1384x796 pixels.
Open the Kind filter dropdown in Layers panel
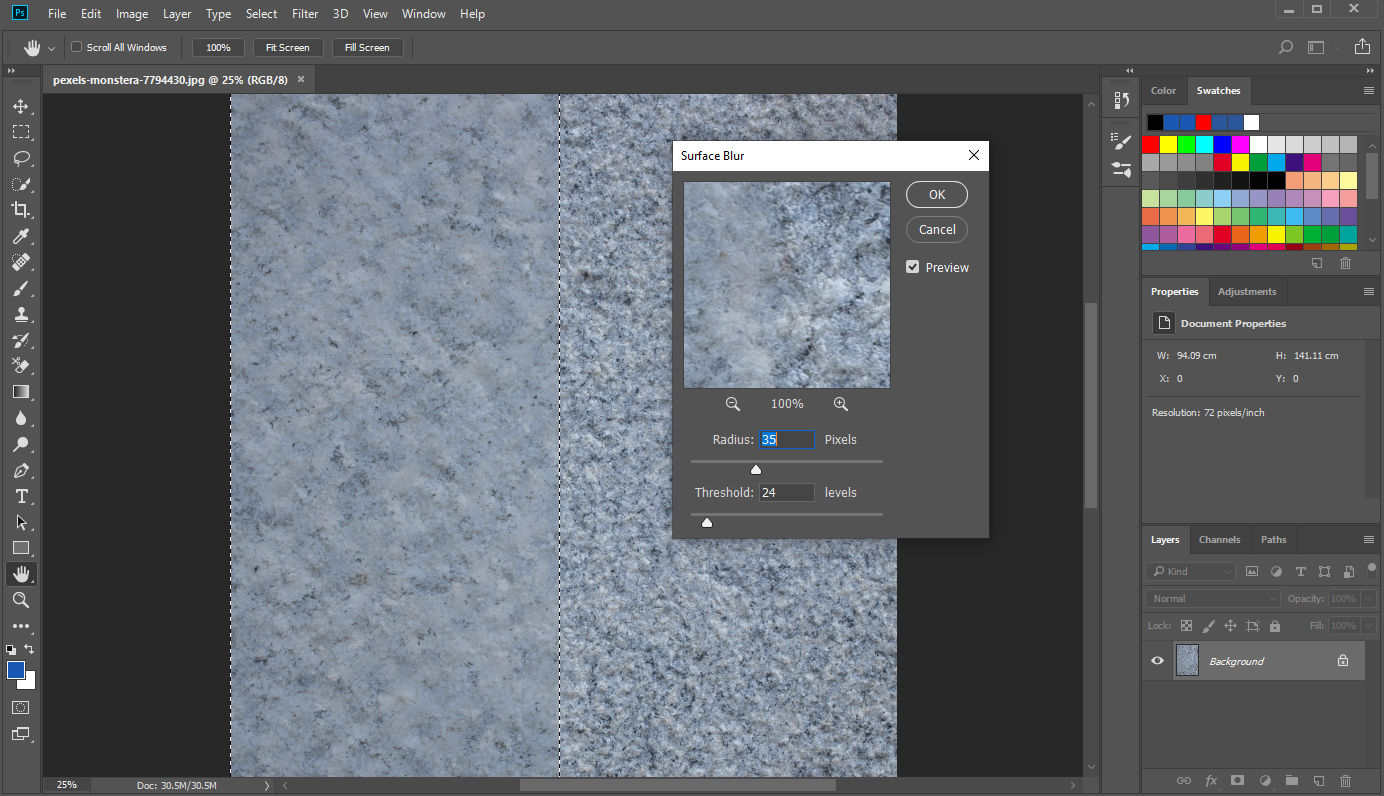pyautogui.click(x=1190, y=570)
